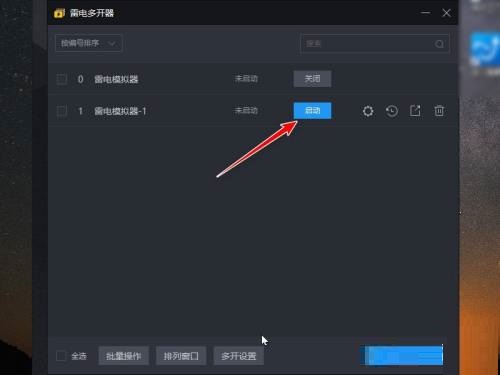Screen dimensions: 500x375
Task: Open settings gear for 雷电模拟器-1
Action: (368, 111)
